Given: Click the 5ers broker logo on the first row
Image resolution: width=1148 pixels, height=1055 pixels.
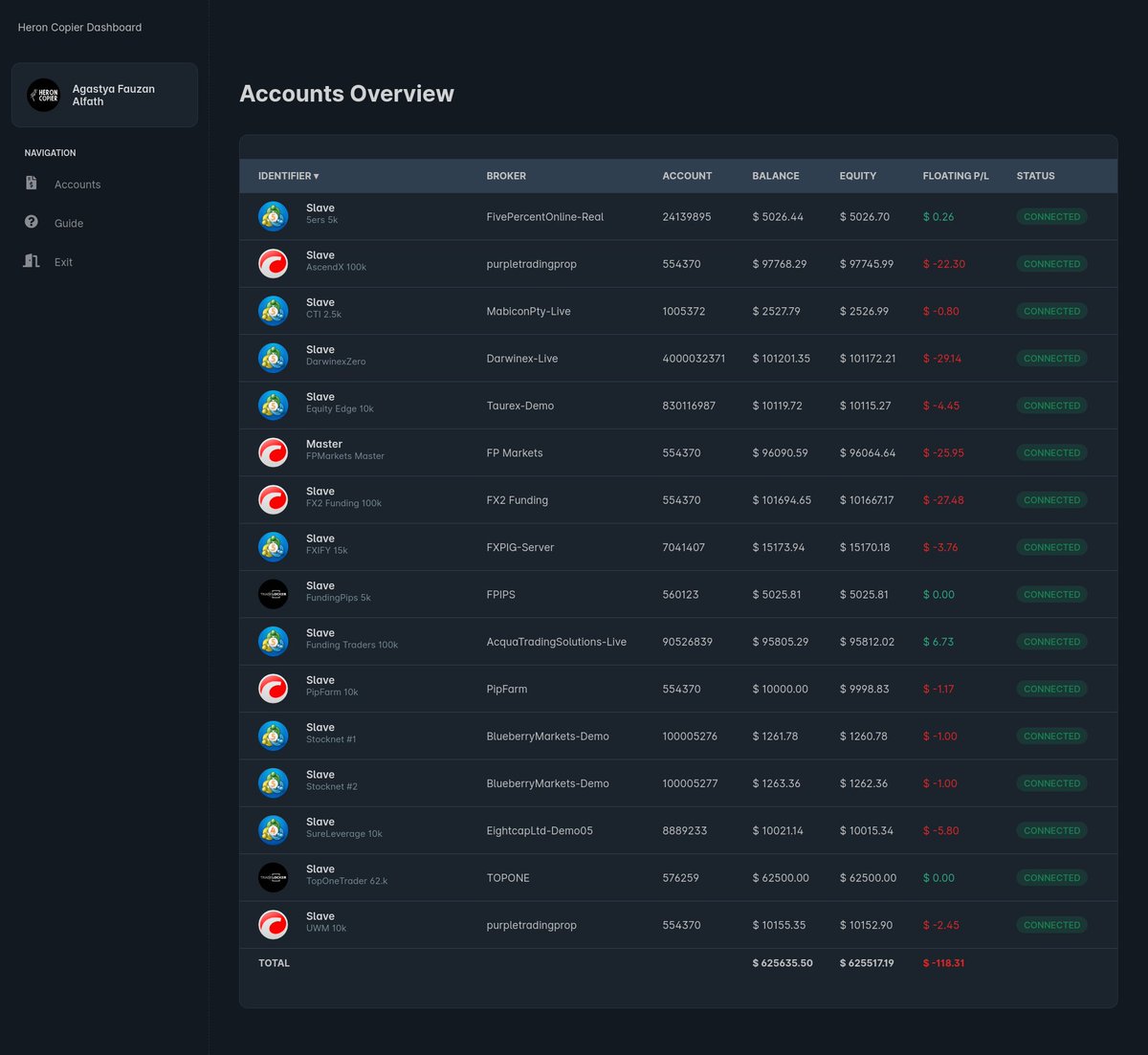Looking at the screenshot, I should coord(273,216).
